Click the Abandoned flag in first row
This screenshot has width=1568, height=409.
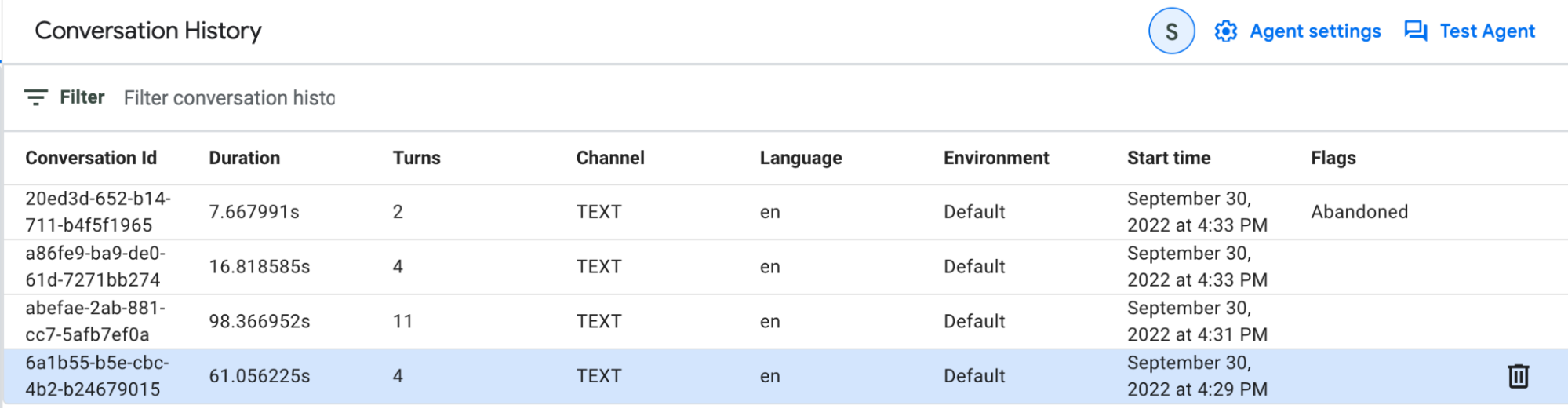tap(1359, 212)
